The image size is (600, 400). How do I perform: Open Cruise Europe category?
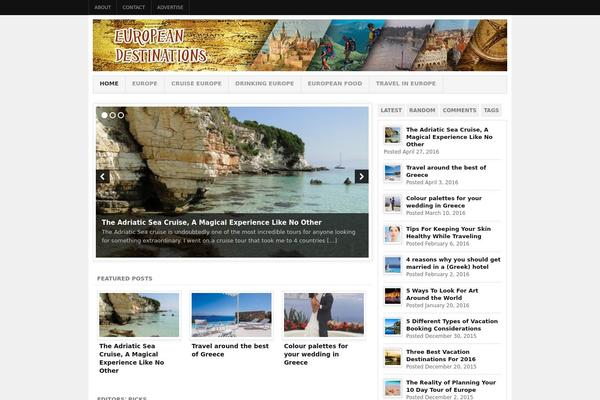point(196,83)
